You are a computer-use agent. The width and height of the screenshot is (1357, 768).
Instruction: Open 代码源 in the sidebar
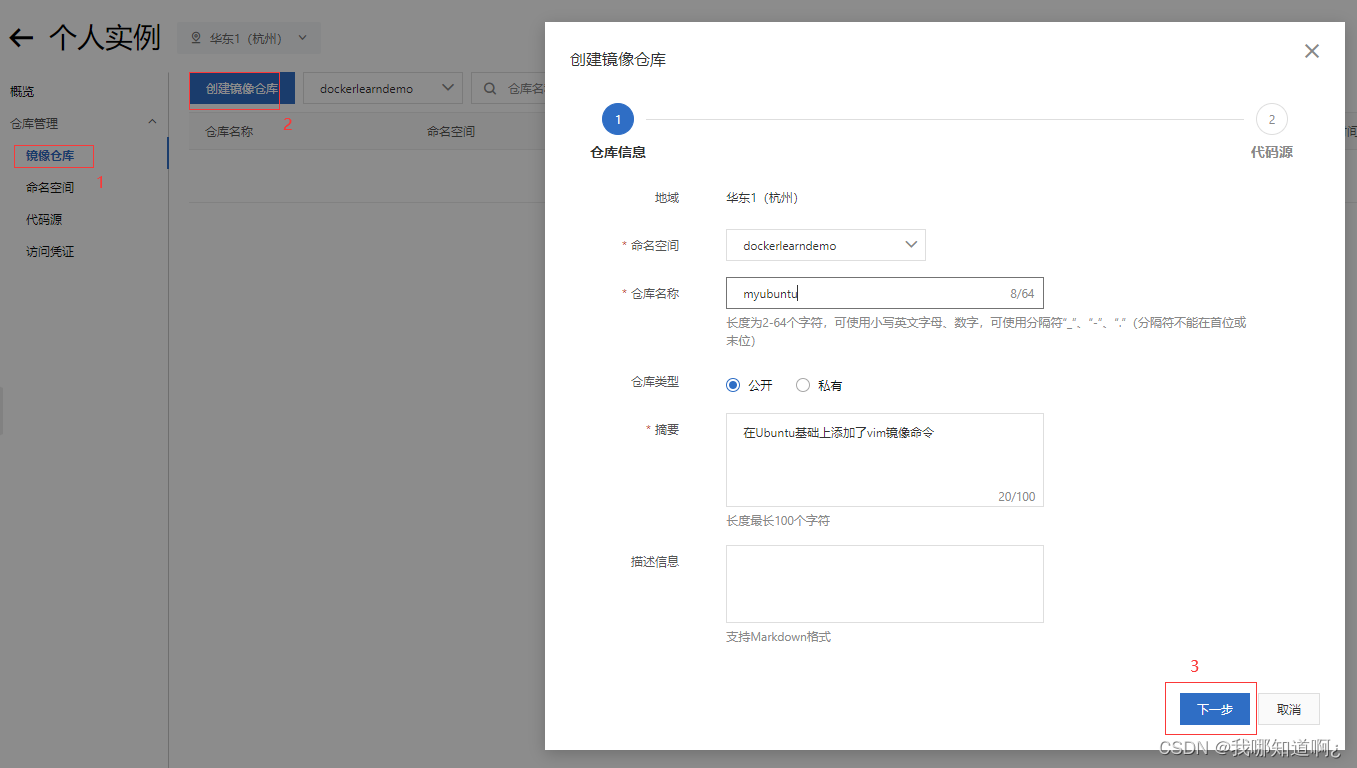pos(44,219)
